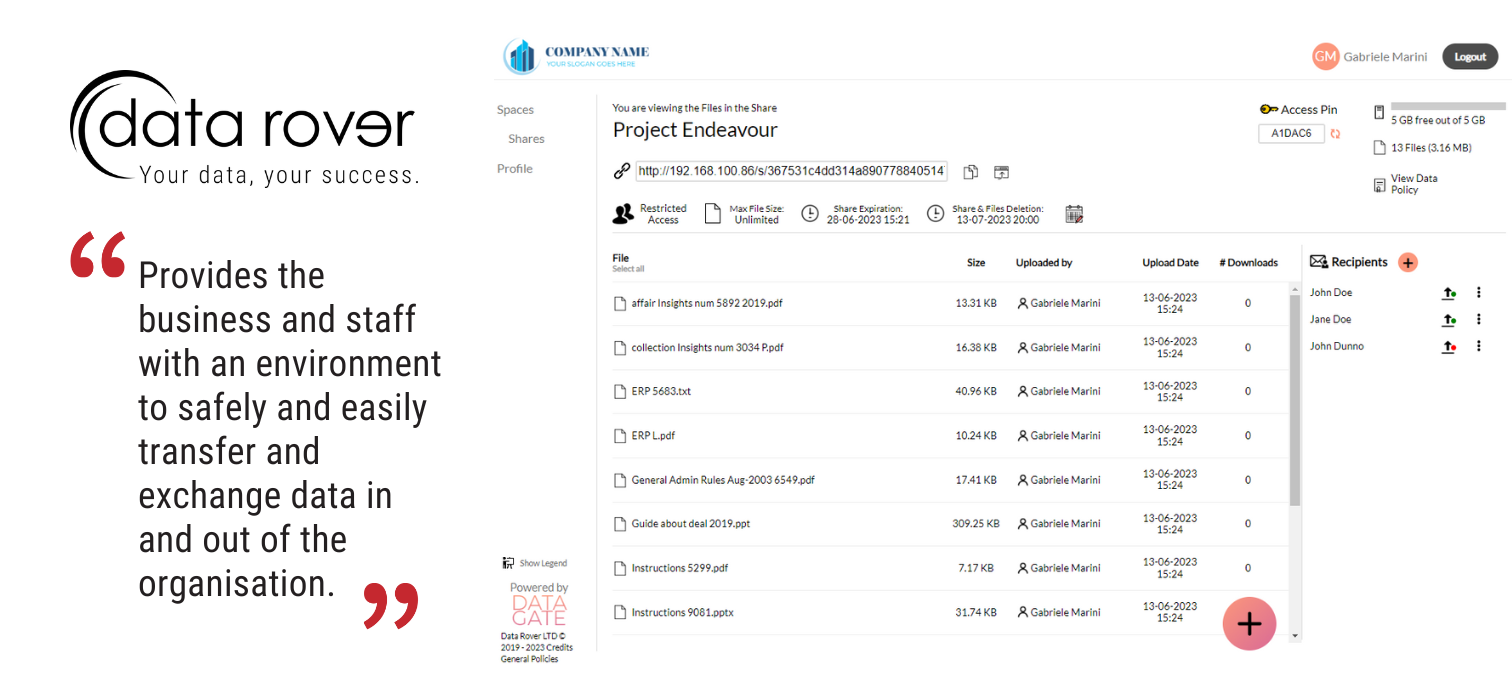The height and width of the screenshot is (700, 1512).
Task: Open the View Data Policy link
Action: point(1414,184)
